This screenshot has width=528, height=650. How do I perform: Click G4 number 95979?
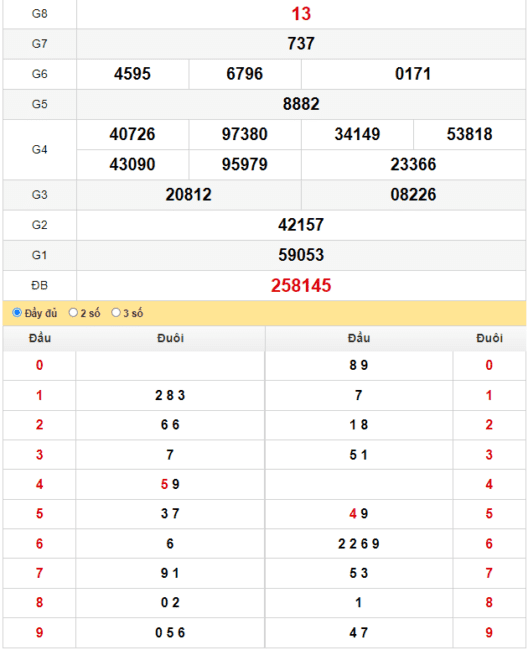pyautogui.click(x=245, y=165)
